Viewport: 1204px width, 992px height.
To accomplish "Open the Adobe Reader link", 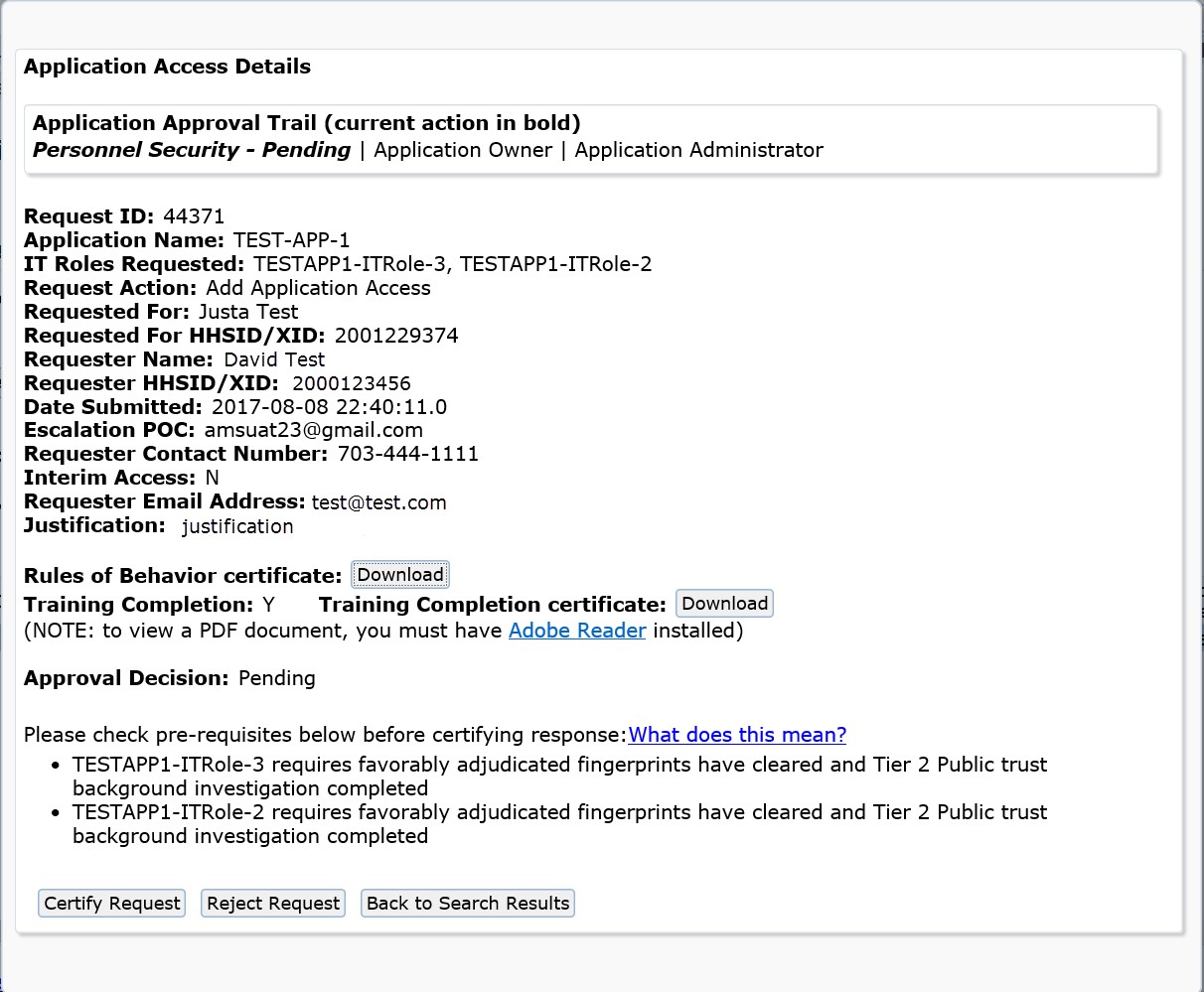I will (577, 631).
